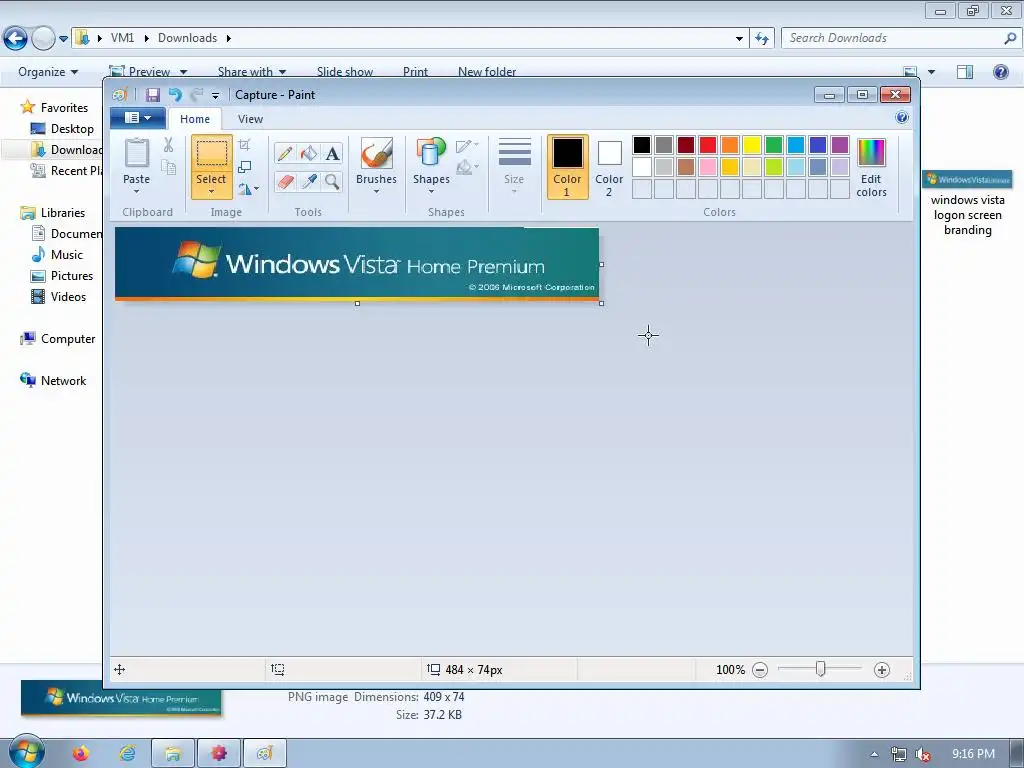Open Edit colors dialog
This screenshot has height=768, width=1024.
(x=871, y=167)
